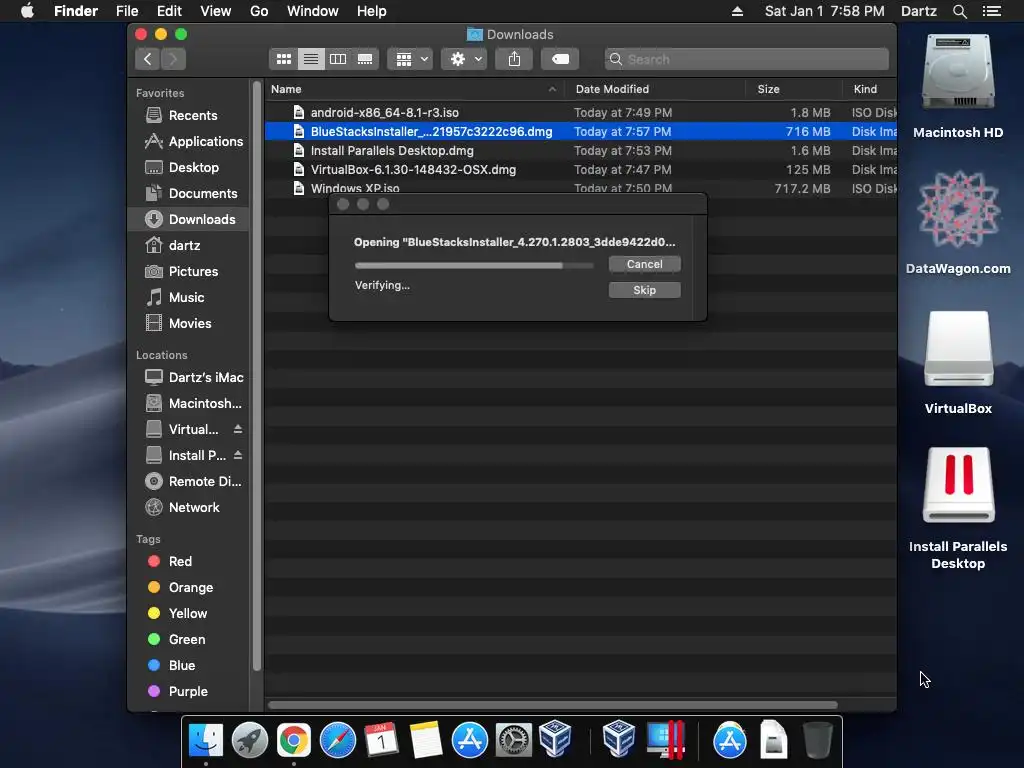Open Applications in the sidebar
The image size is (1024, 768).
click(188, 142)
